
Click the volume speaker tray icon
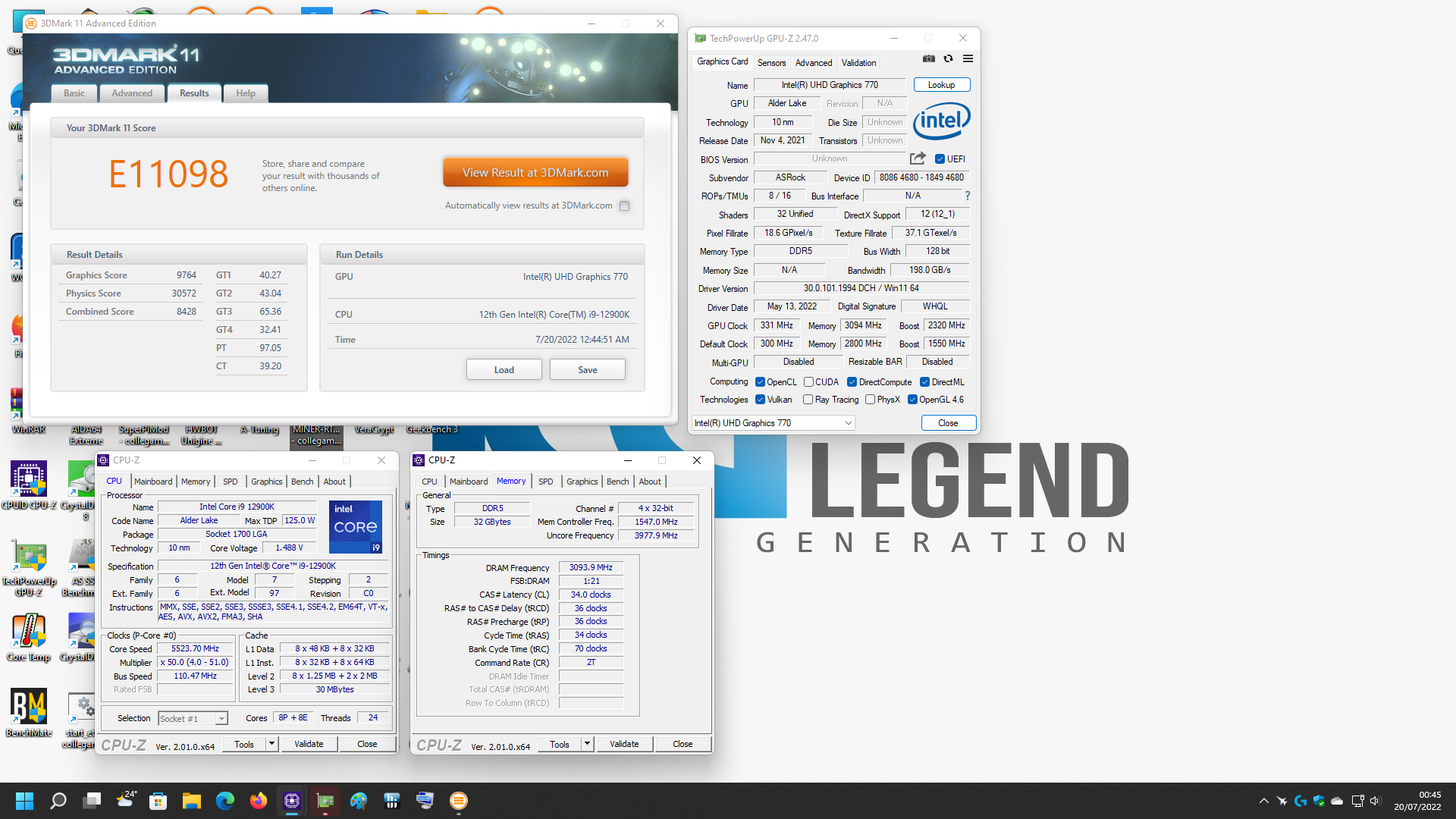pos(1376,801)
